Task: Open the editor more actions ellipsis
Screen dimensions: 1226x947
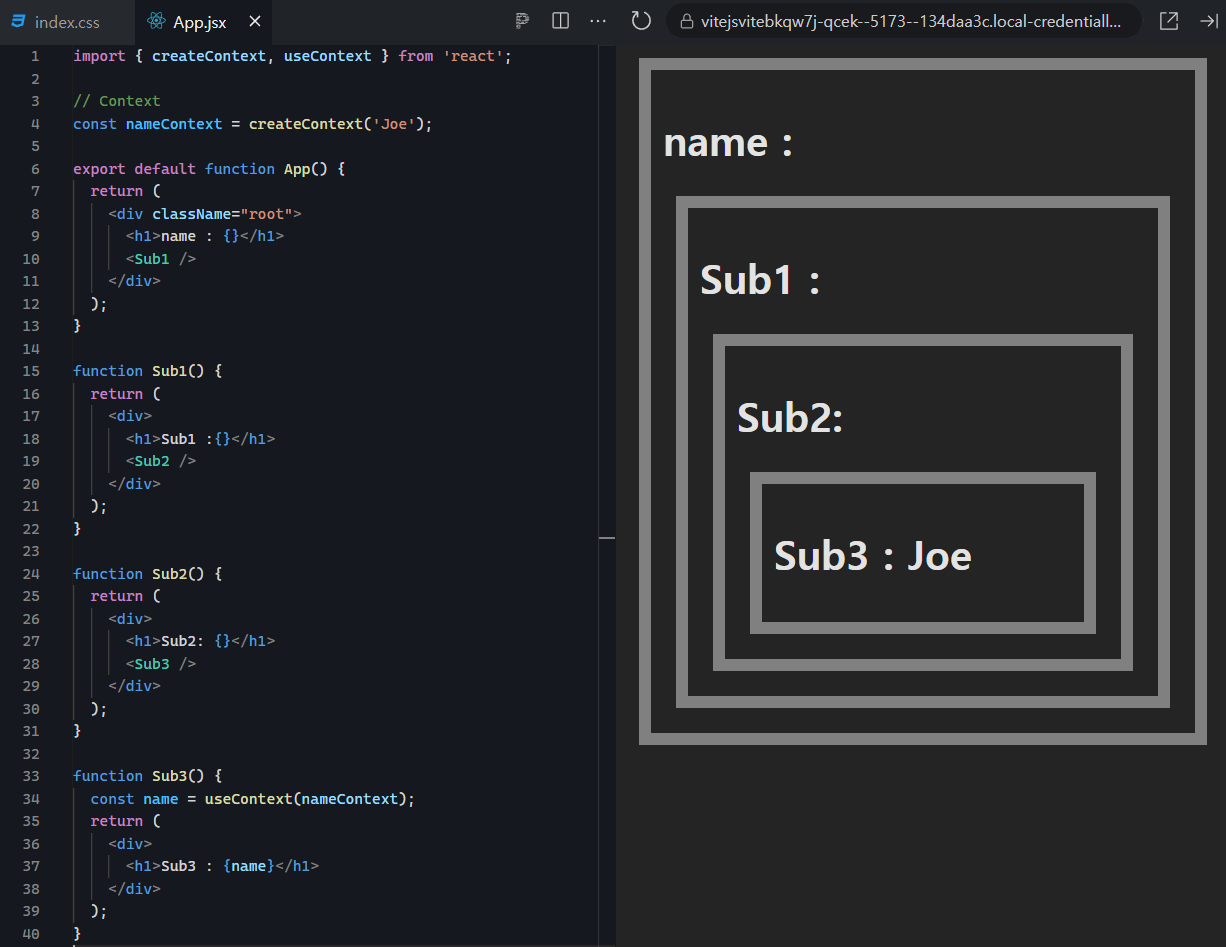Action: (x=599, y=21)
